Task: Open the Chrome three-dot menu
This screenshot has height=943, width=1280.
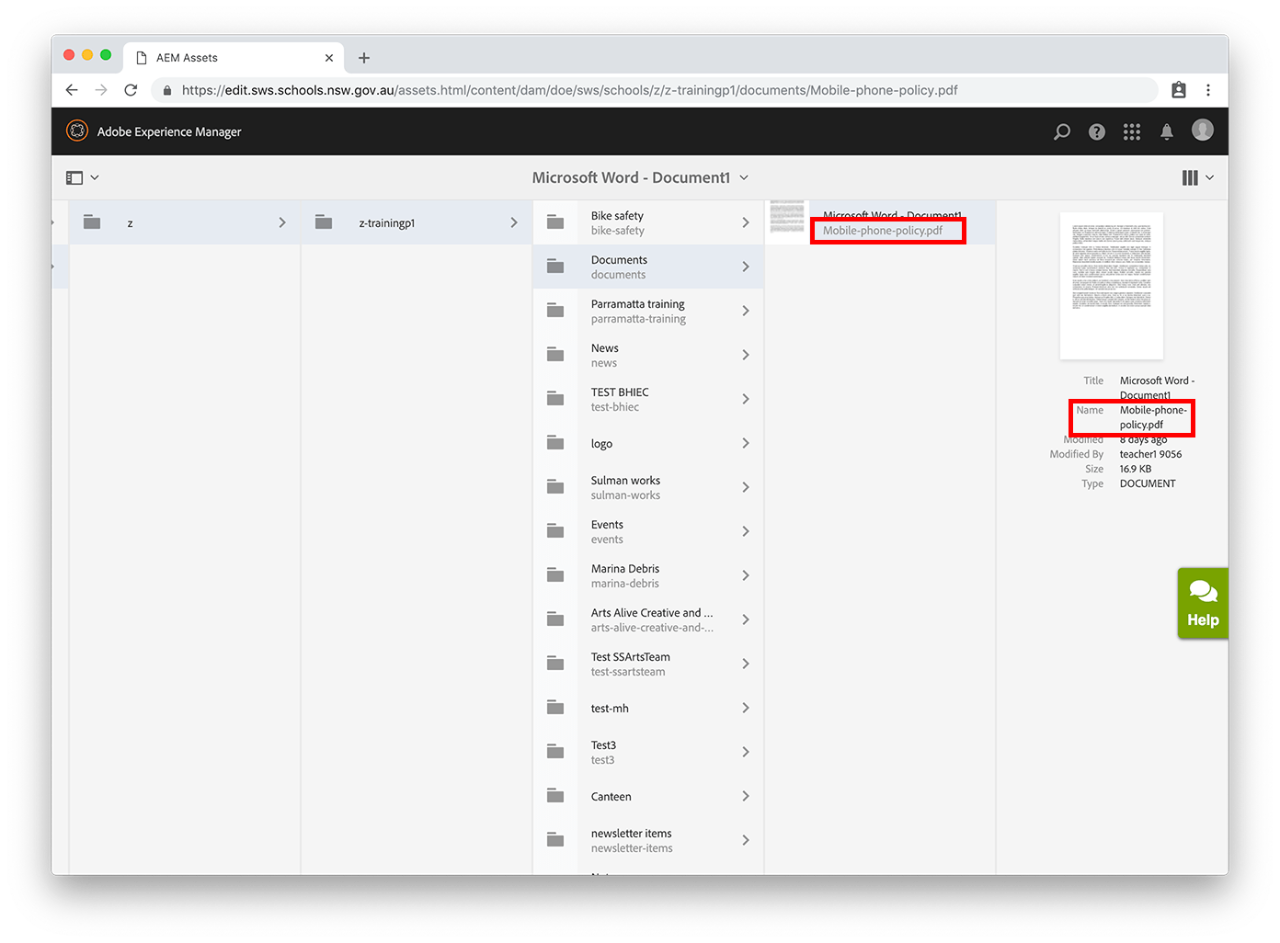Action: click(x=1208, y=89)
